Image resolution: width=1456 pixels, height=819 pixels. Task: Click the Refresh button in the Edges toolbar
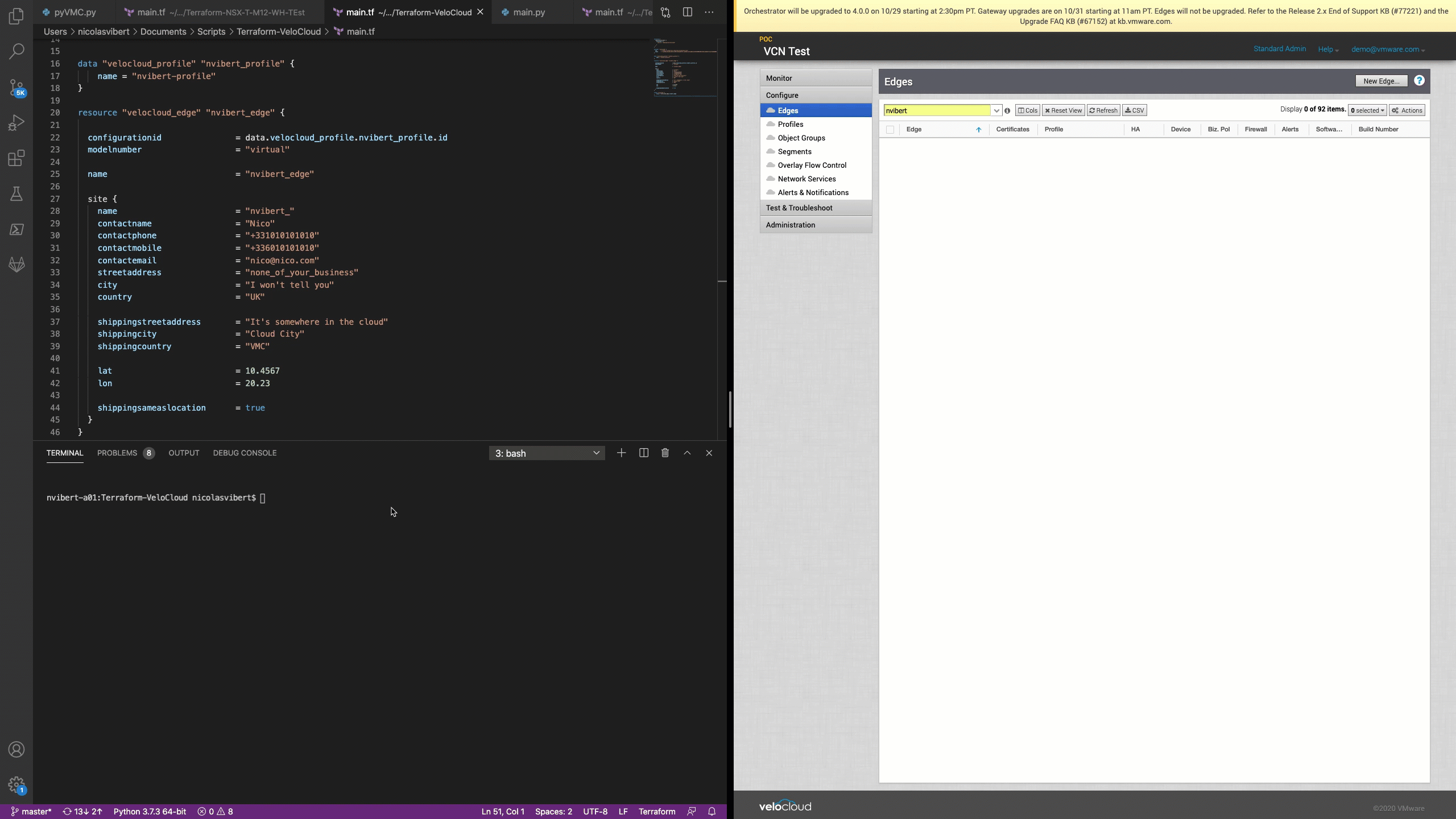(1103, 110)
